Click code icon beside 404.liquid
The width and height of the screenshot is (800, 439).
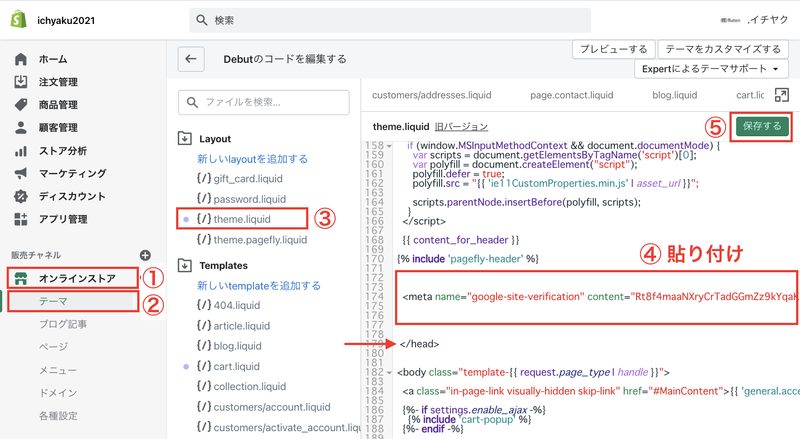coord(204,305)
